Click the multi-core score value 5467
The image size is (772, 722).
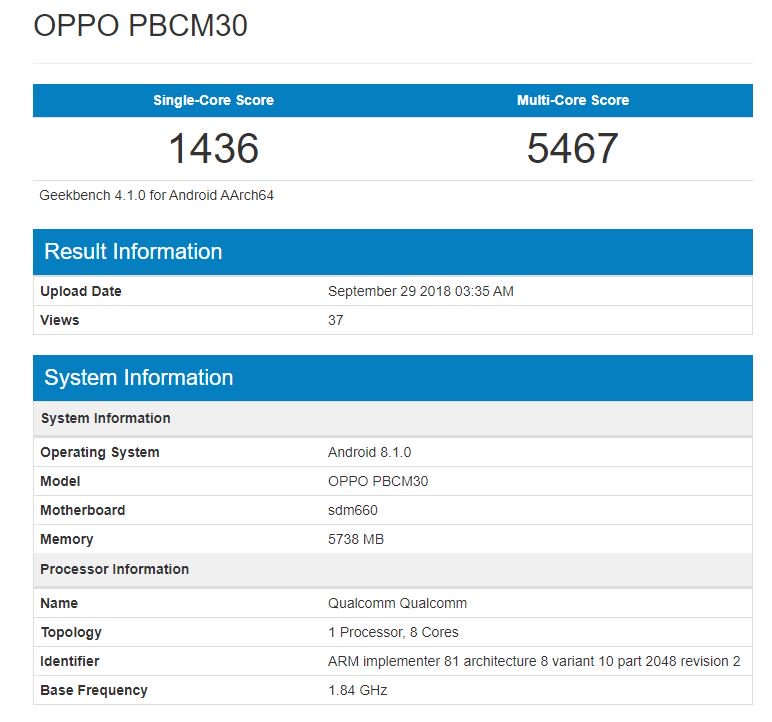tap(573, 149)
